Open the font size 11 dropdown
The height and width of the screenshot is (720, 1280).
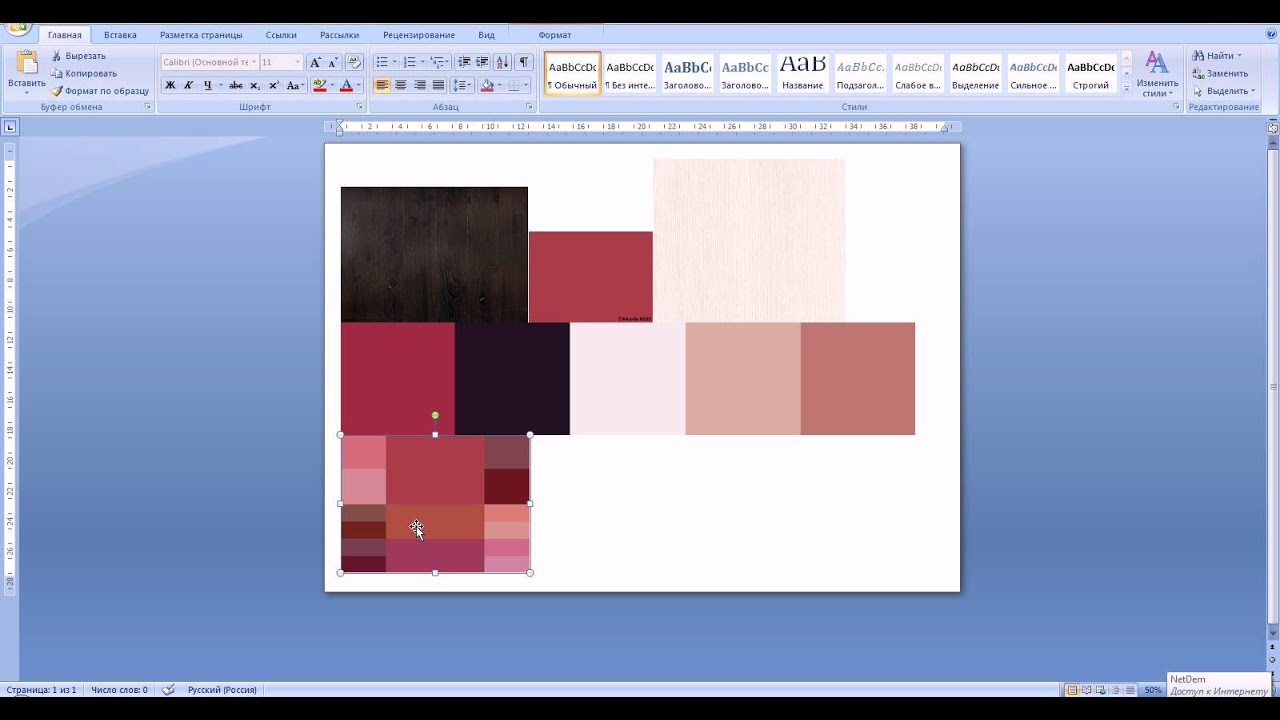click(297, 62)
